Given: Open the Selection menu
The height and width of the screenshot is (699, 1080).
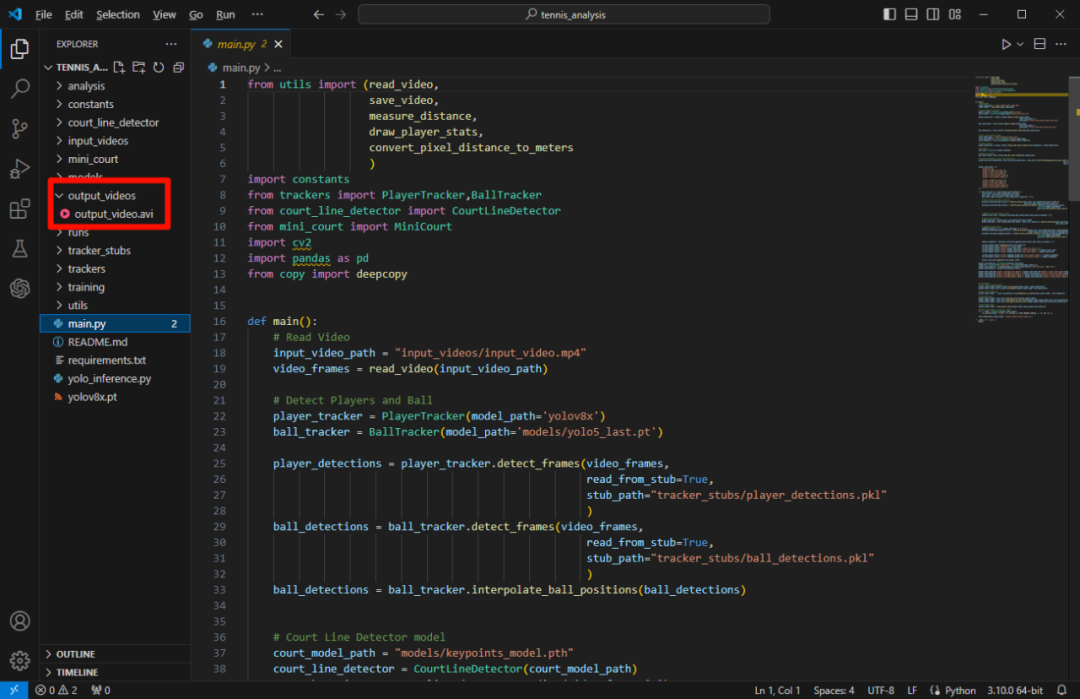Looking at the screenshot, I should [118, 14].
